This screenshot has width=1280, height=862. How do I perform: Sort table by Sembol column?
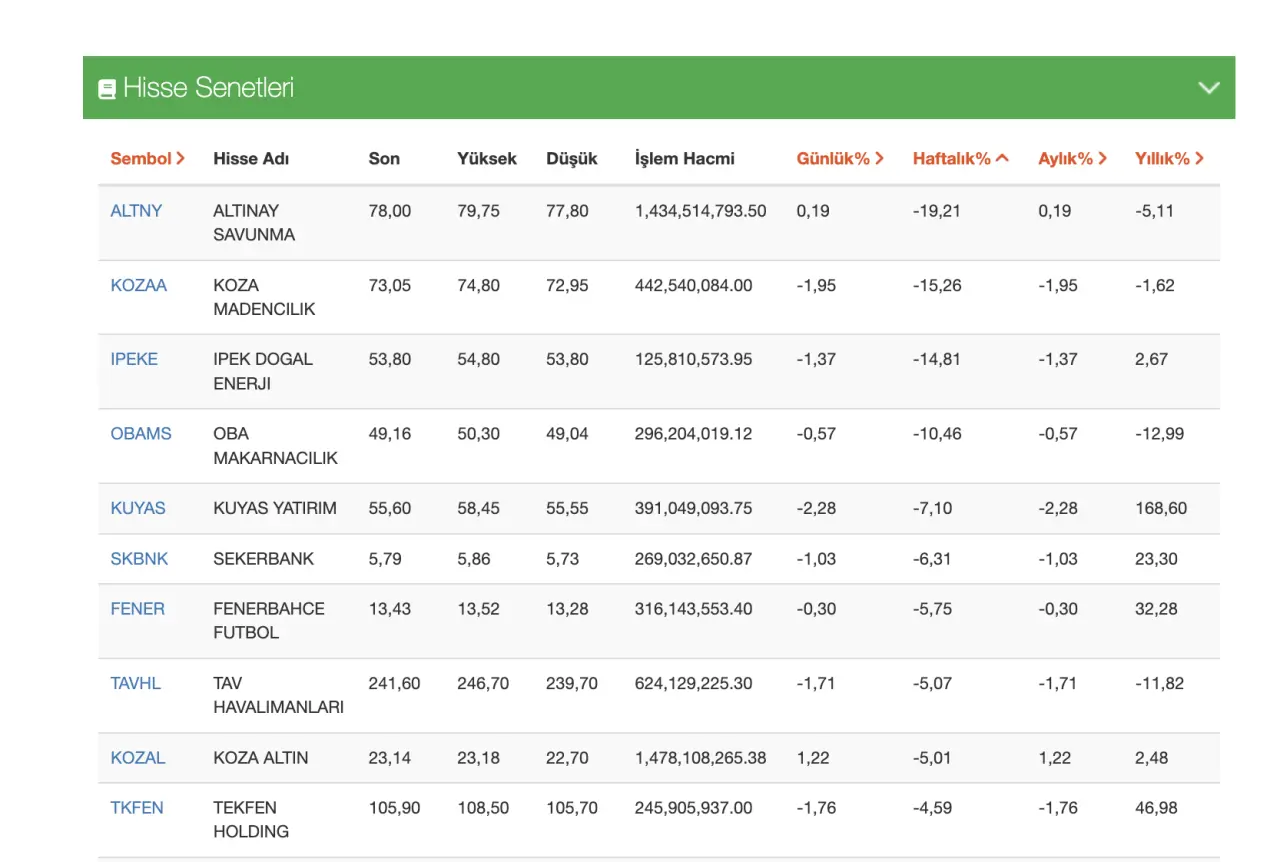147,158
